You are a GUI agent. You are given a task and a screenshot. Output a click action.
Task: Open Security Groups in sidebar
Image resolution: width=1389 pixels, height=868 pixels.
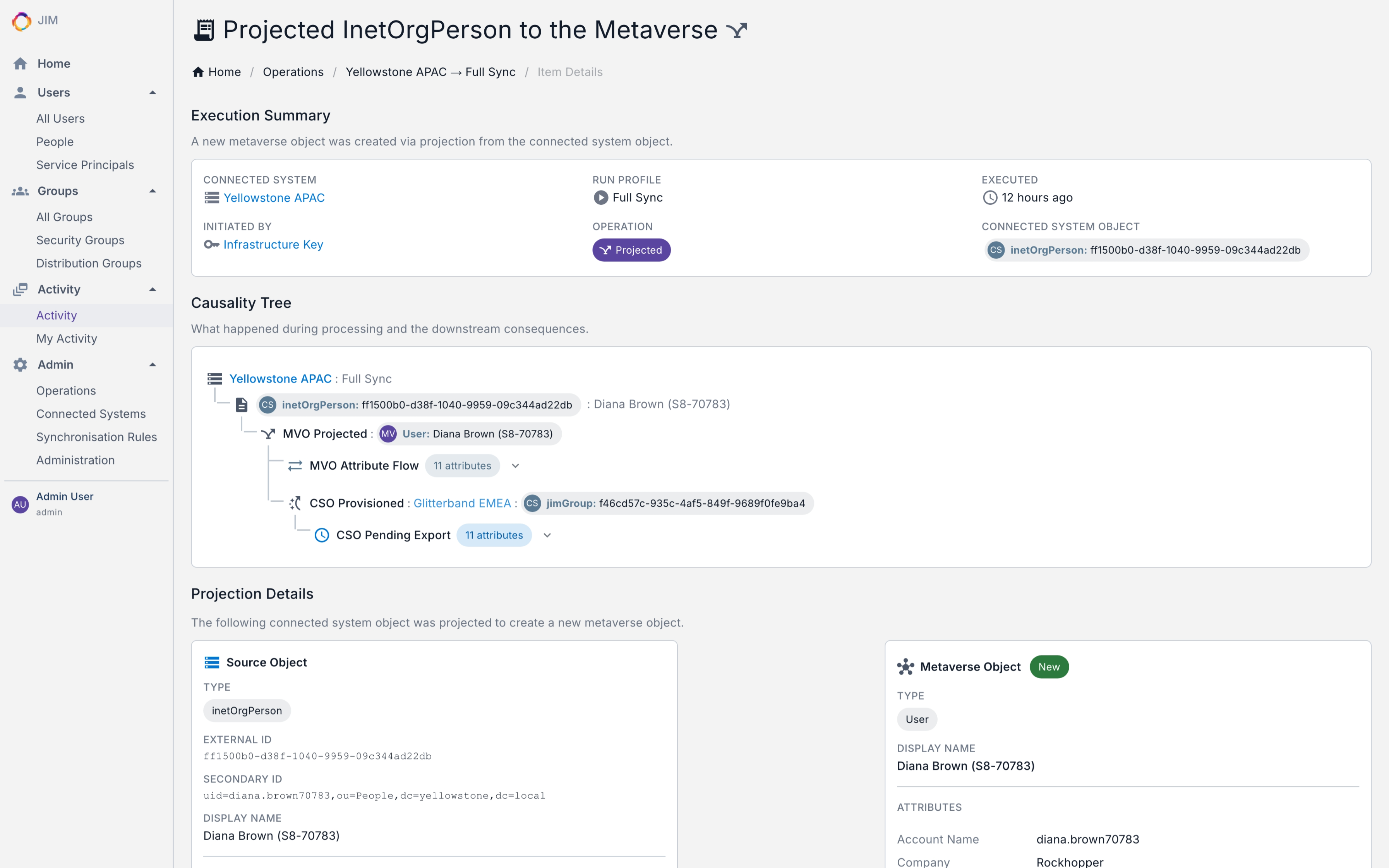pos(81,240)
